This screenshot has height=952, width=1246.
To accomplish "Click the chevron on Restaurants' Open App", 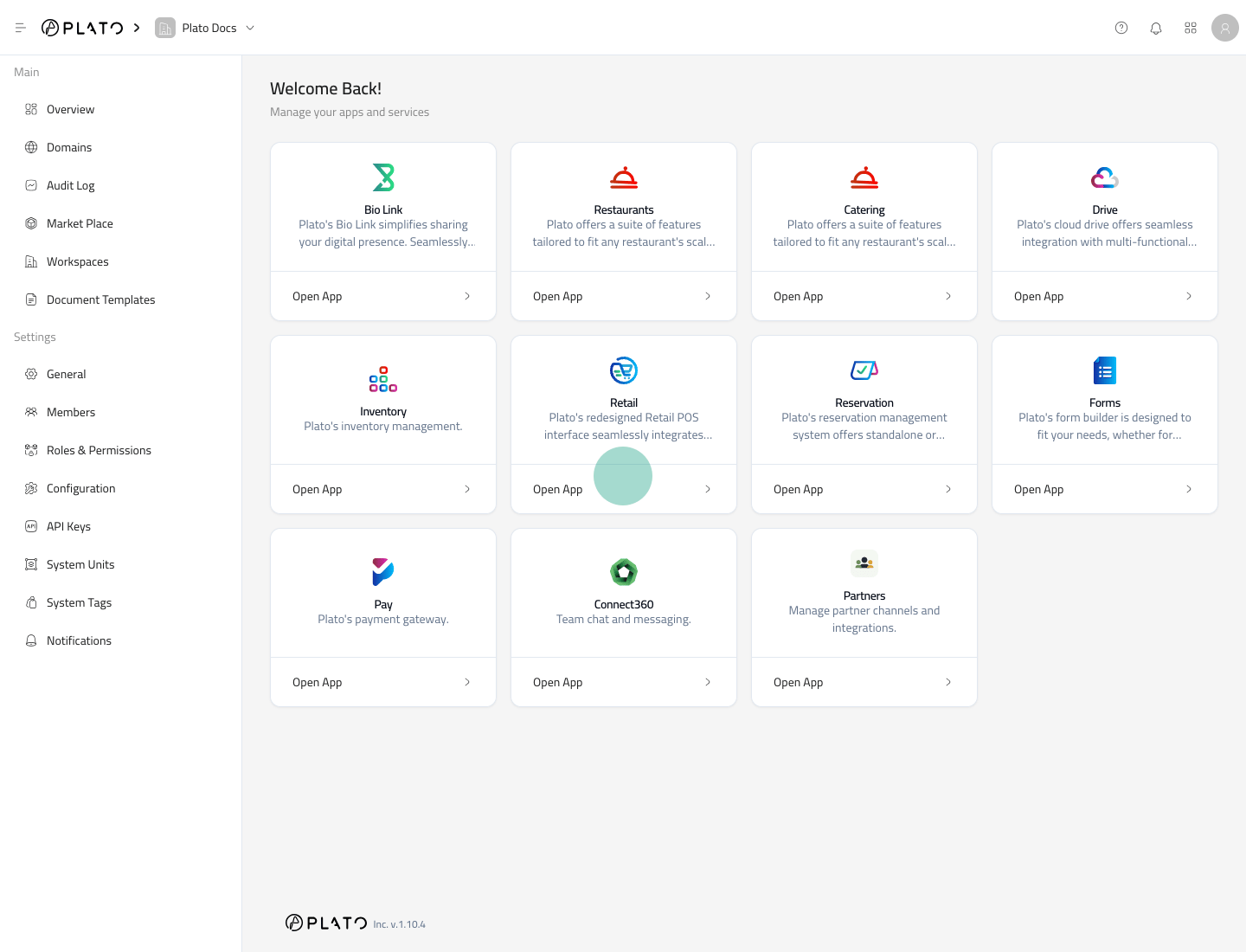I will [x=708, y=296].
